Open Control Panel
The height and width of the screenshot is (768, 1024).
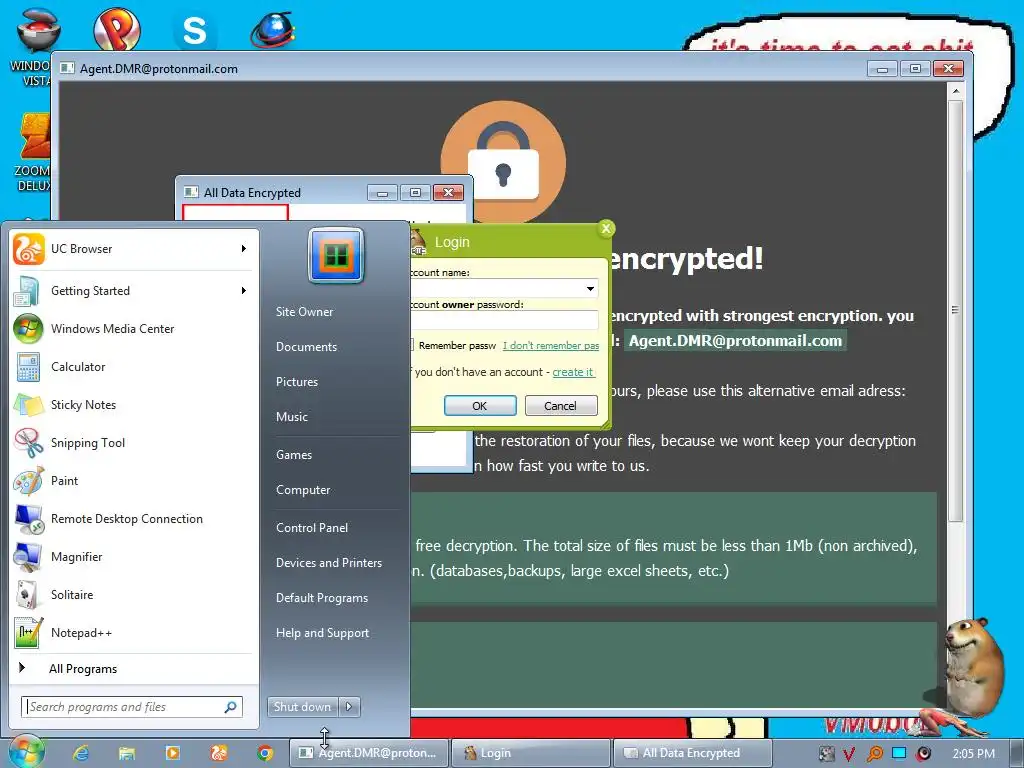click(312, 528)
